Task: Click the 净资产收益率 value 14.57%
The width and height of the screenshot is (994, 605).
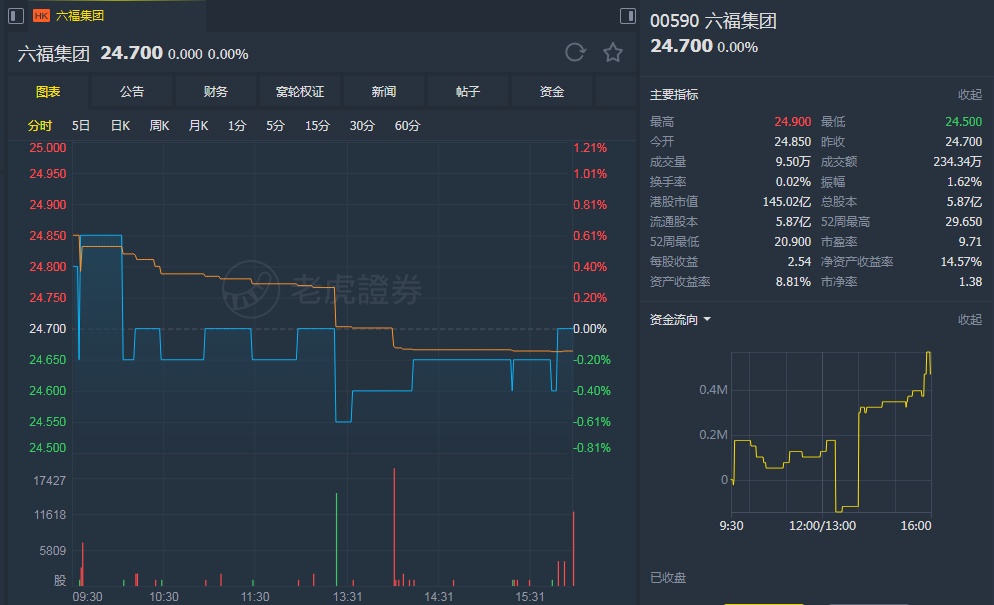Action: point(961,261)
